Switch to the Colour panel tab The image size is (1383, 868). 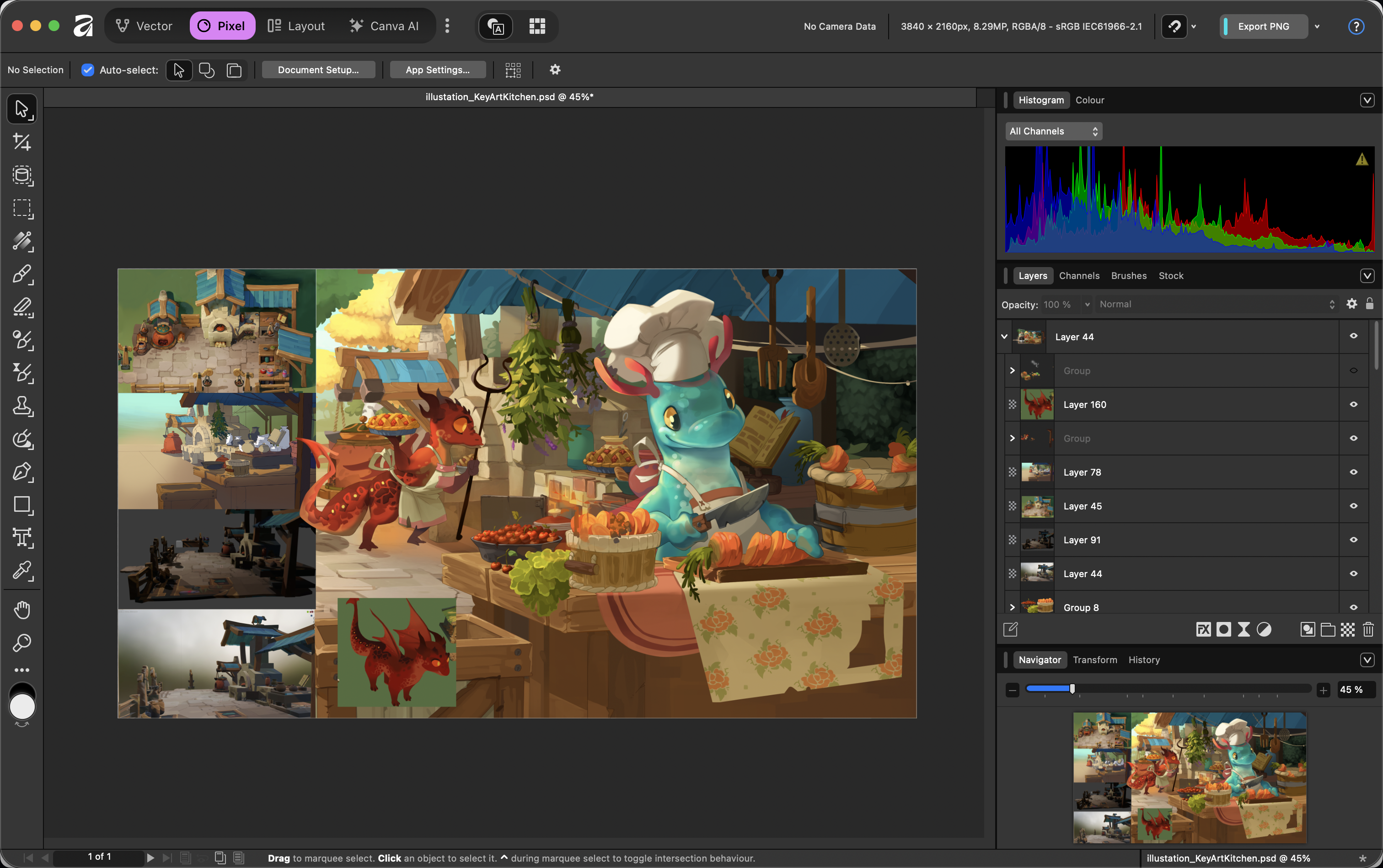point(1090,100)
